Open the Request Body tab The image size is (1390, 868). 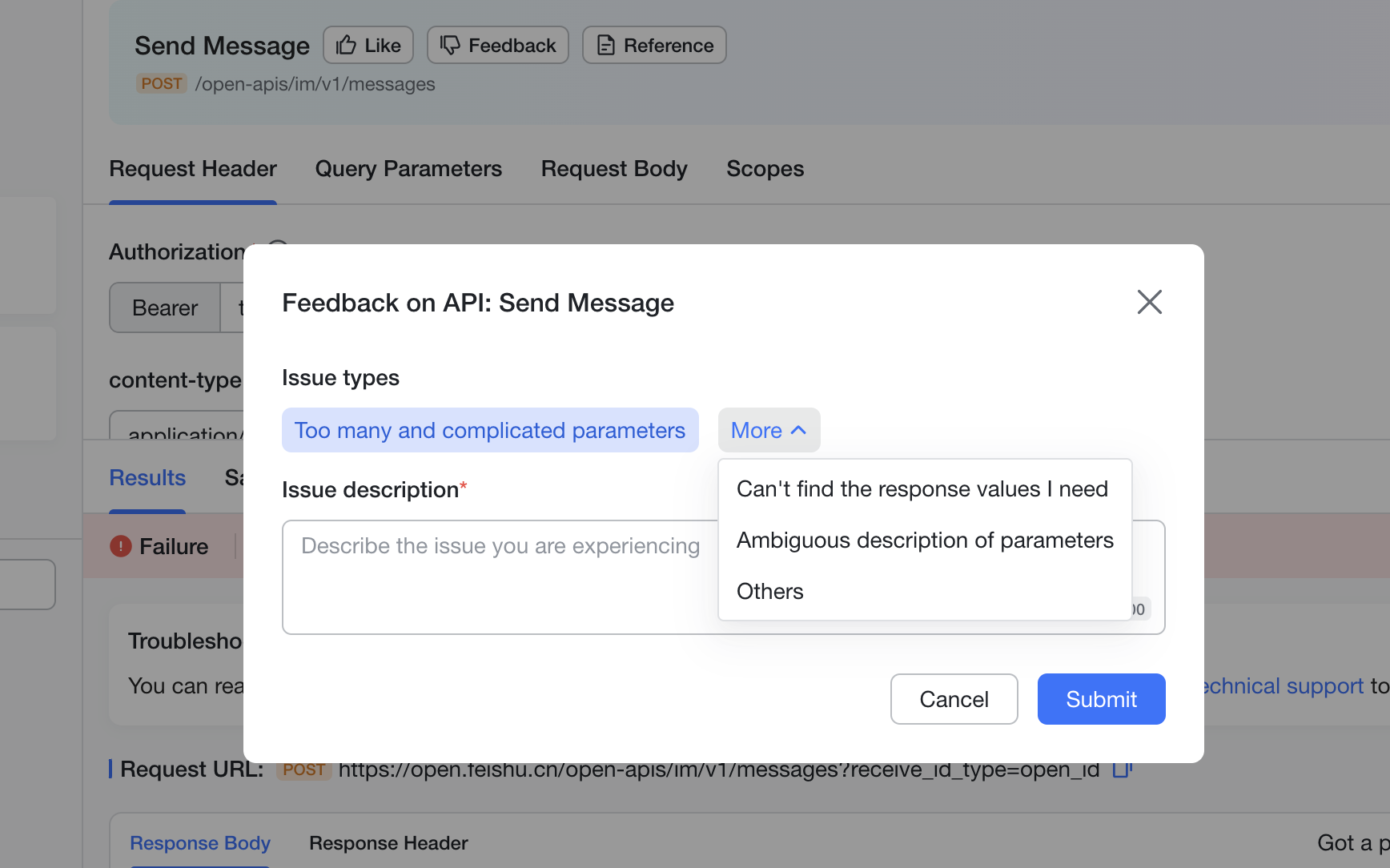click(x=614, y=169)
